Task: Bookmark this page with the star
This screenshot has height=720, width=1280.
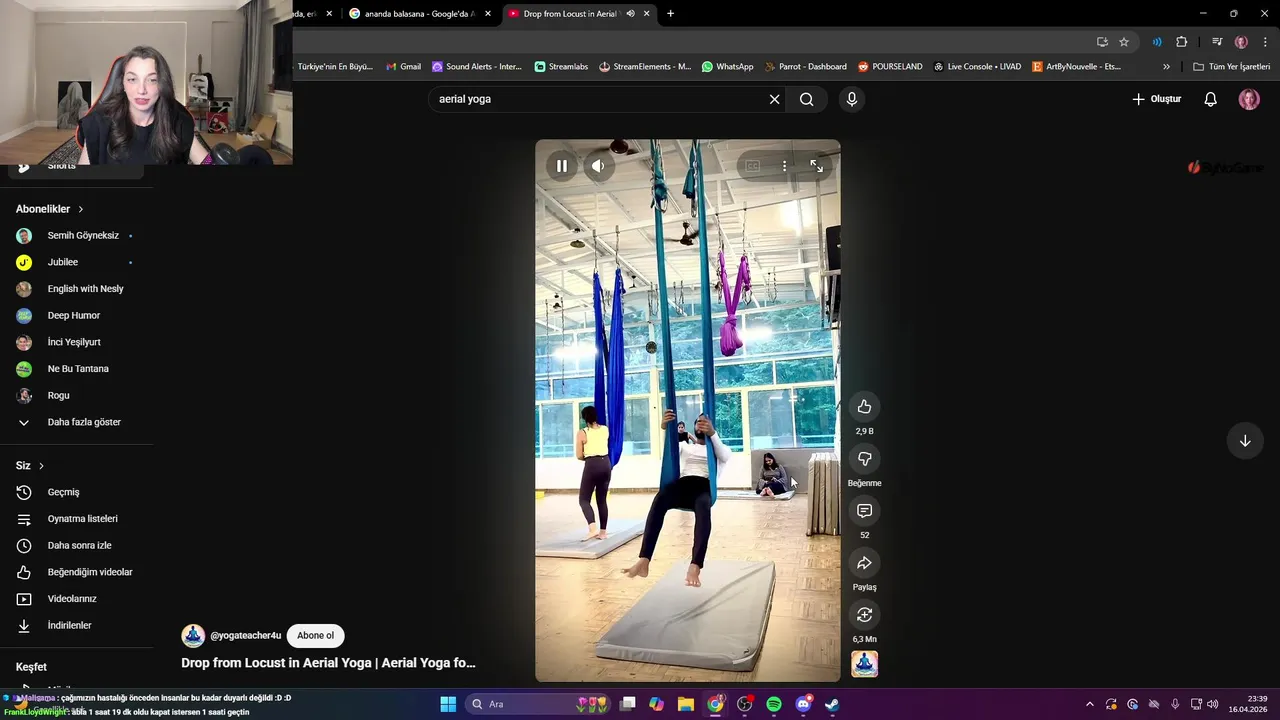Action: 1124,42
